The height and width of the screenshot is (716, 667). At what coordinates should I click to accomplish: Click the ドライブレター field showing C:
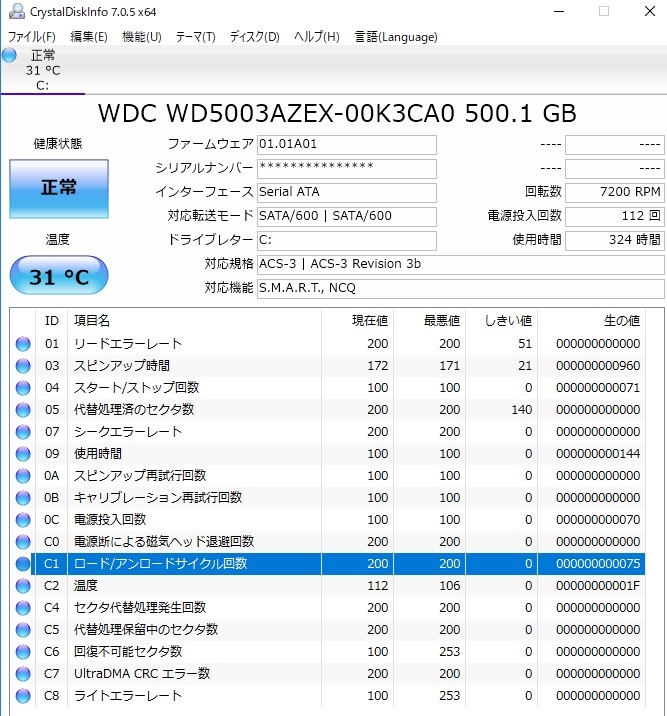[x=347, y=241]
